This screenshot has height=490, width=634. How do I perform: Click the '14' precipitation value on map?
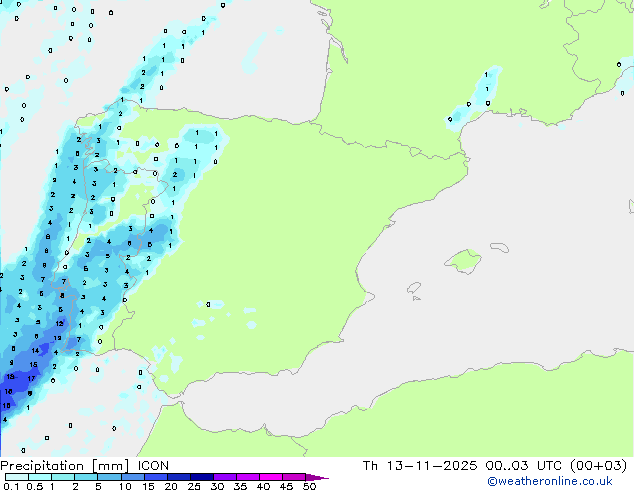pyautogui.click(x=36, y=351)
